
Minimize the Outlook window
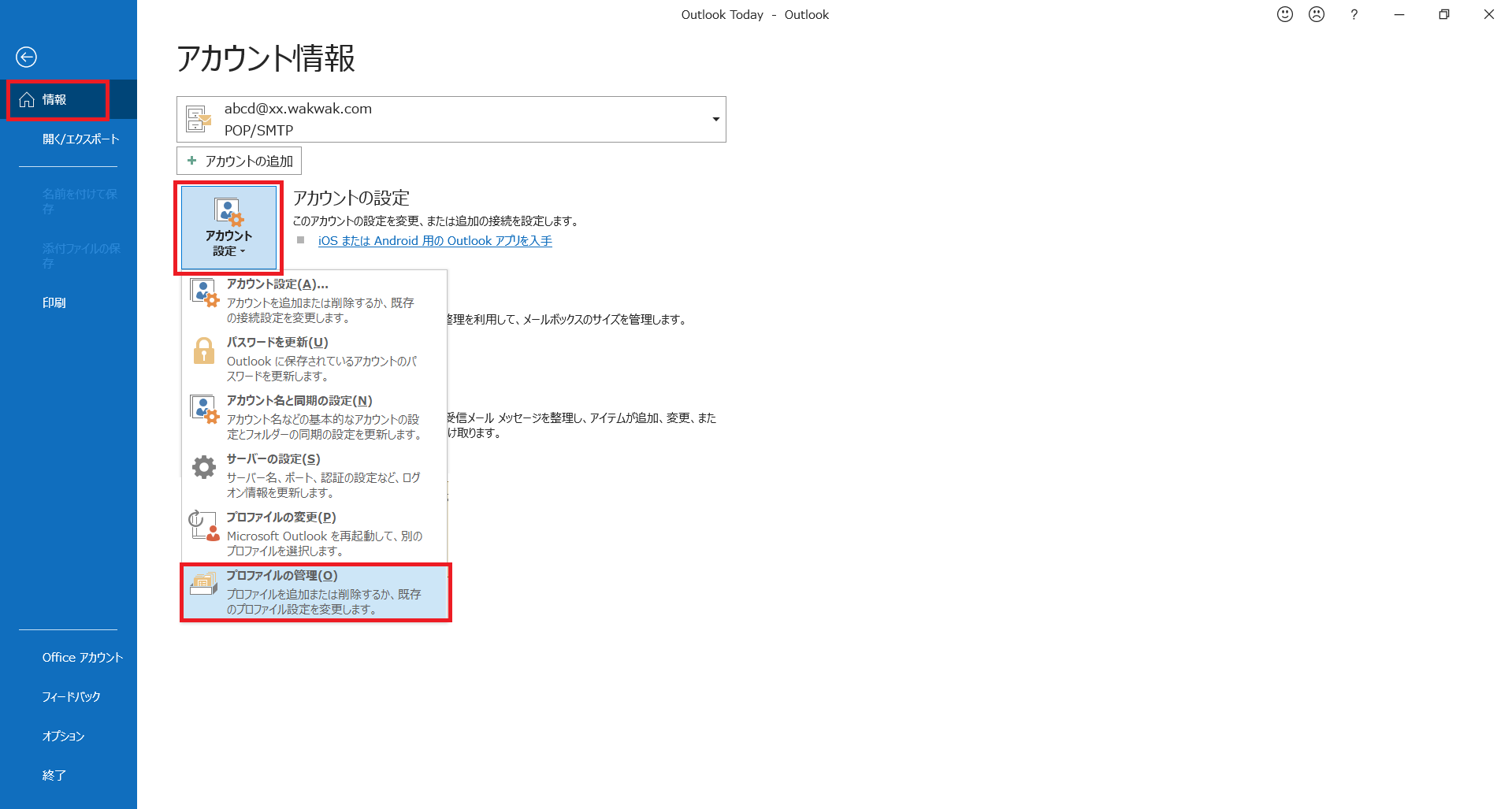point(1399,14)
